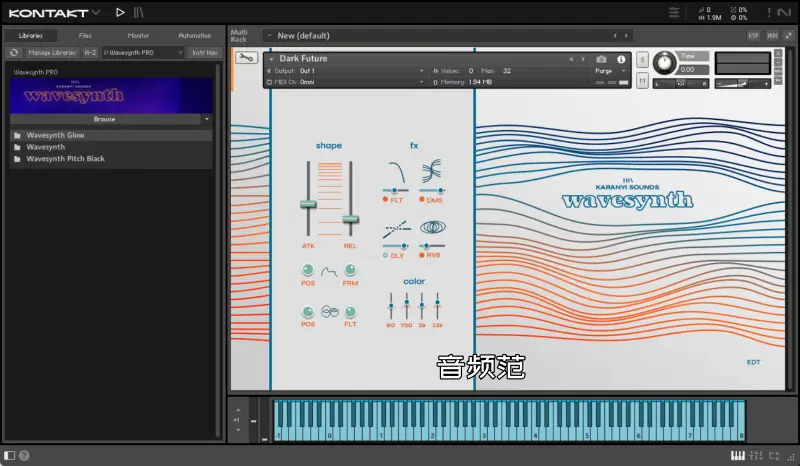Go to previous multi with left arrow
The image size is (800, 466).
point(615,36)
